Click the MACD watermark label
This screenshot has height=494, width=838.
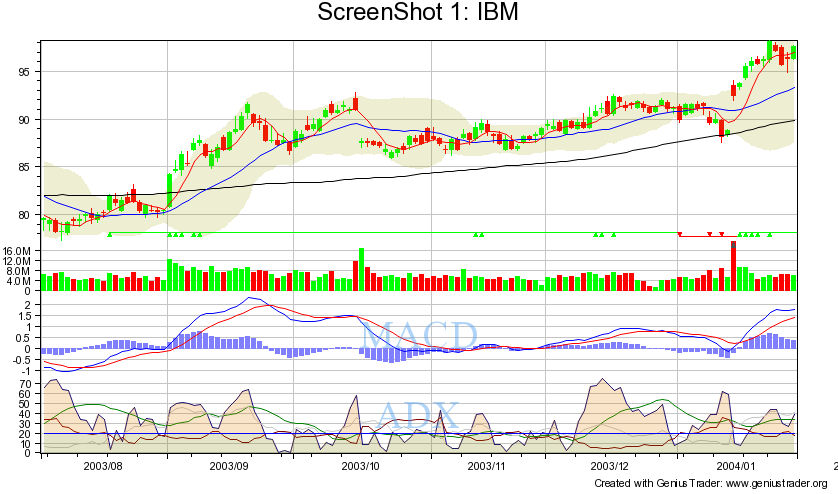pyautogui.click(x=418, y=338)
